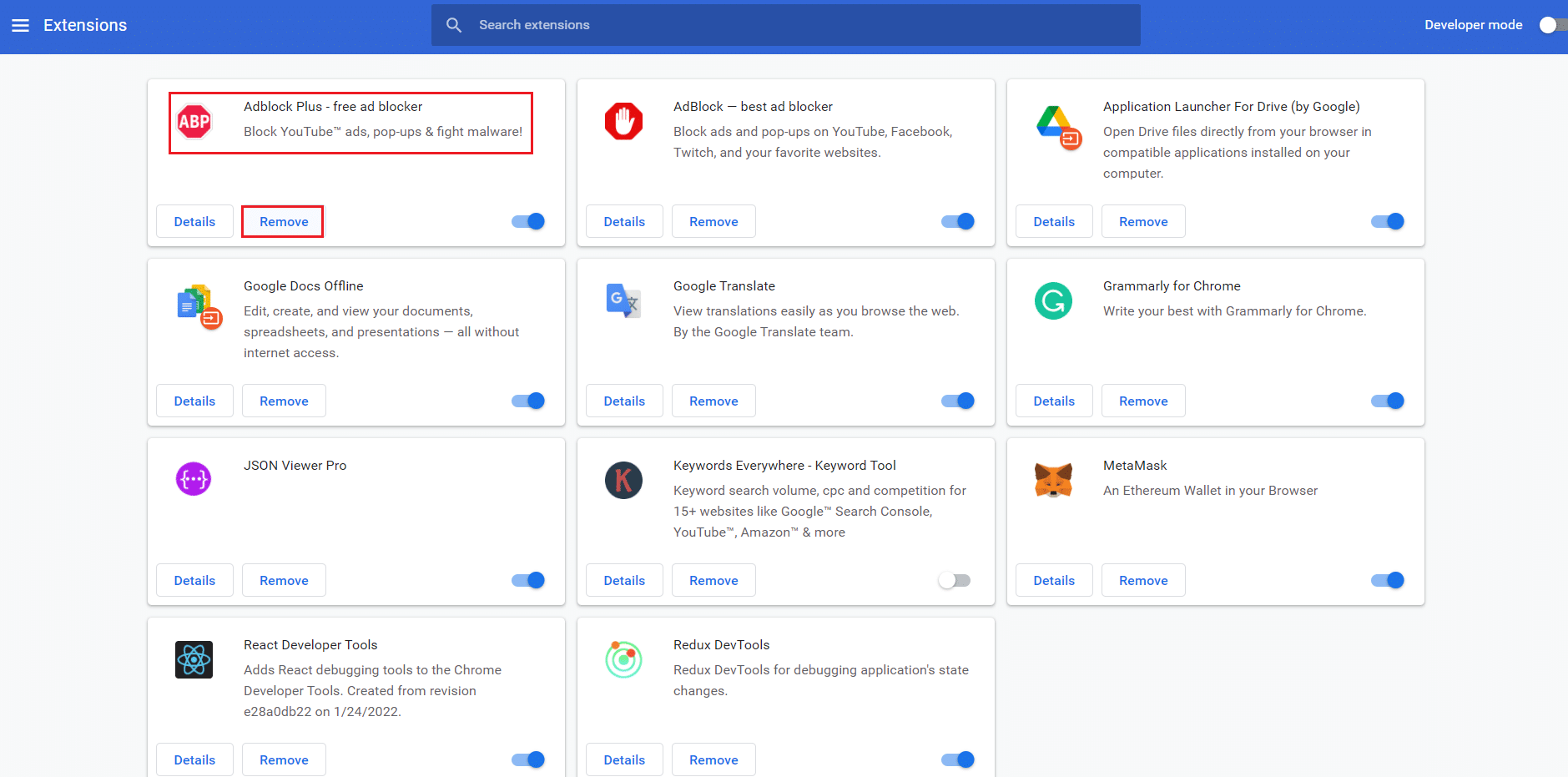Focus the Search extensions field
Image resolution: width=1568 pixels, height=777 pixels.
[x=786, y=25]
